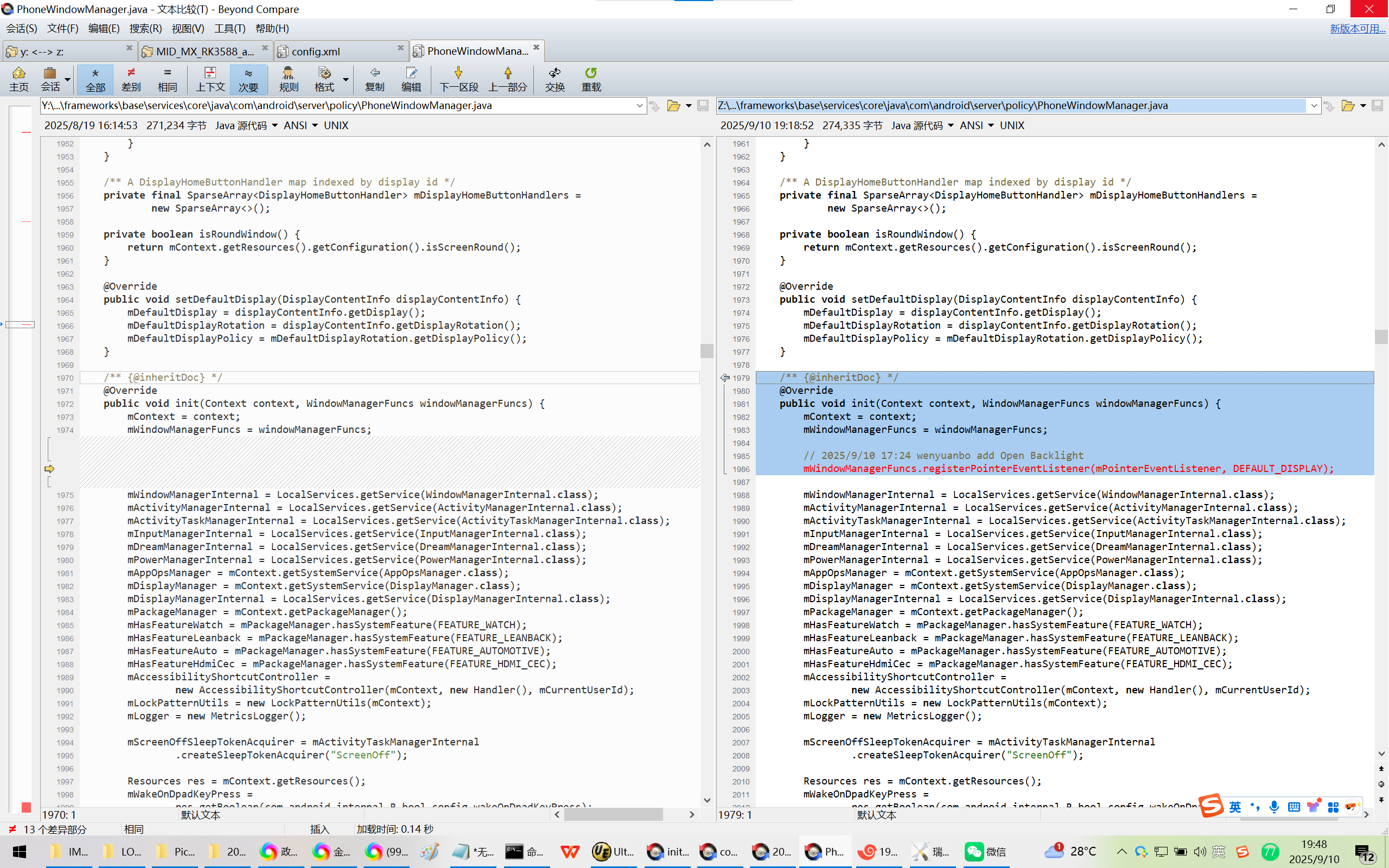The width and height of the screenshot is (1389, 868).
Task: Click the 编辑 edit toolbar icon
Action: point(411,79)
